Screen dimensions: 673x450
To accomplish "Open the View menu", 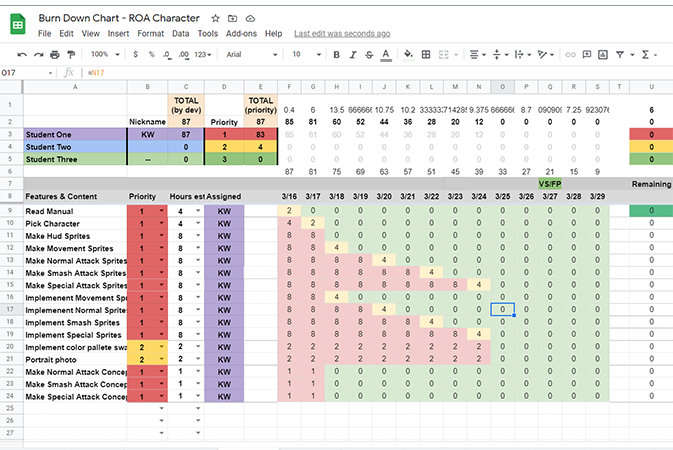I will [91, 33].
